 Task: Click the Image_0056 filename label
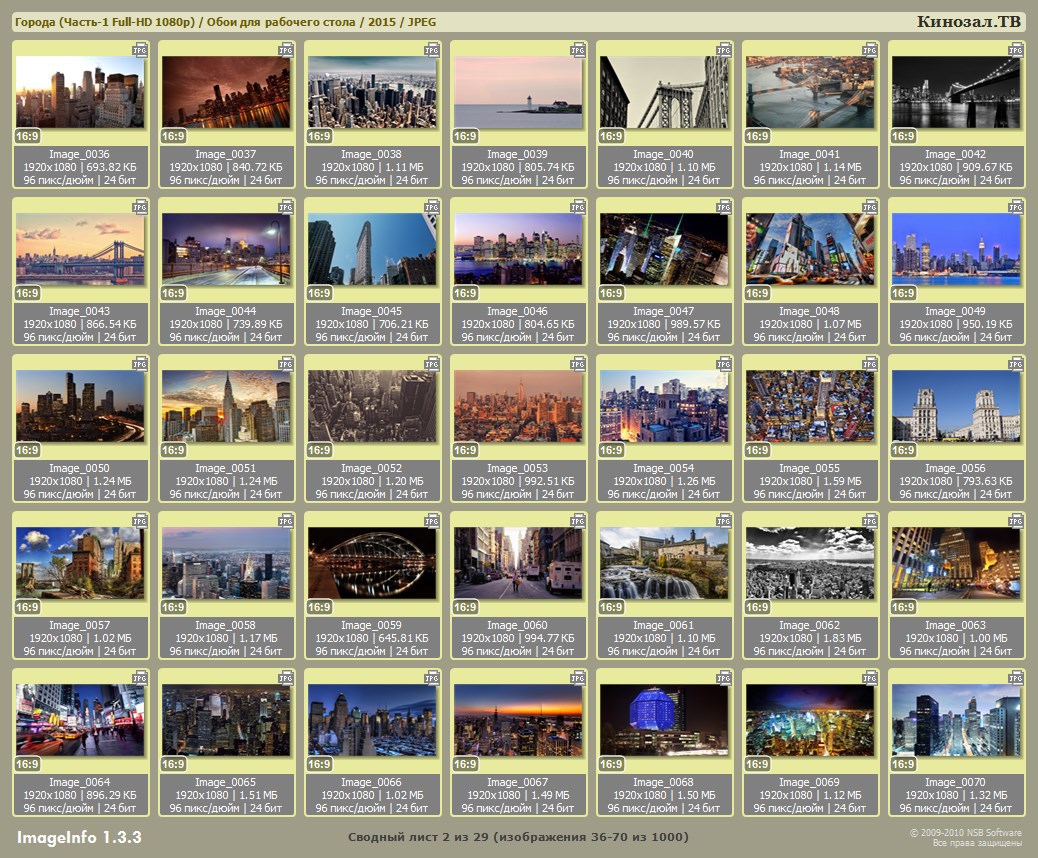pos(955,468)
